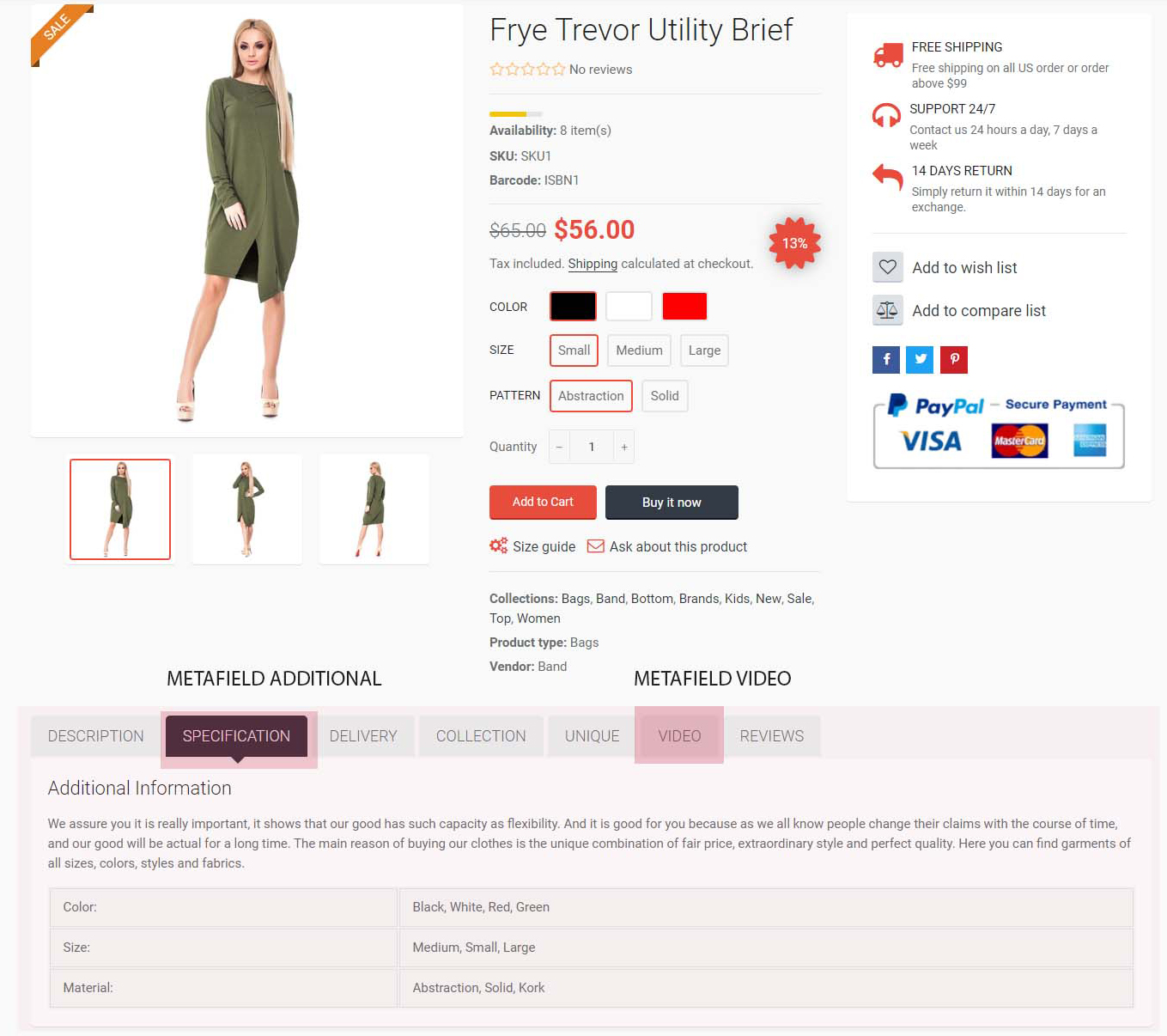Click the compare list scales icon
Image resolution: width=1167 pixels, height=1036 pixels.
point(887,310)
